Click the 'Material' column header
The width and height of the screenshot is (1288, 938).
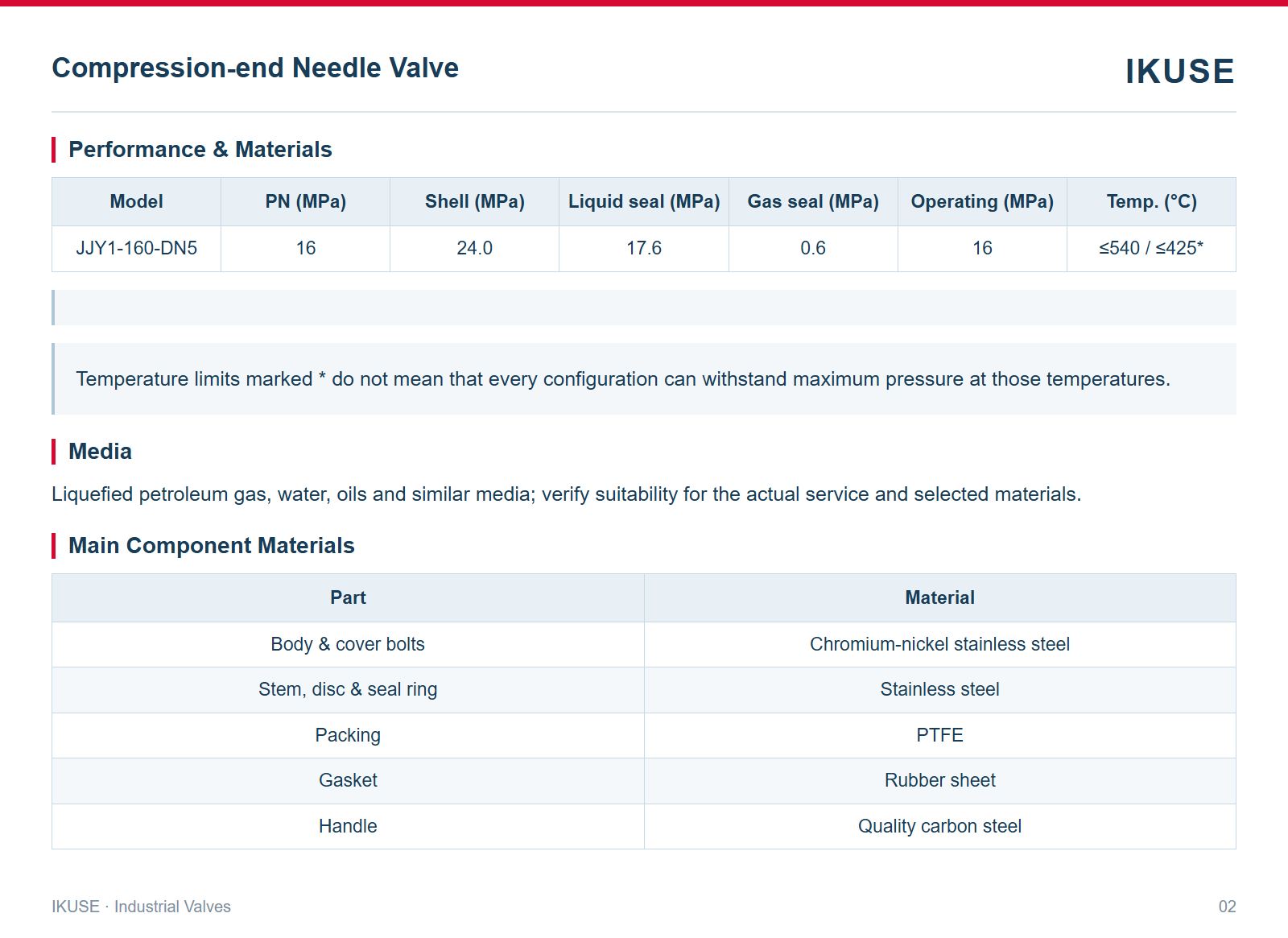pyautogui.click(x=939, y=597)
